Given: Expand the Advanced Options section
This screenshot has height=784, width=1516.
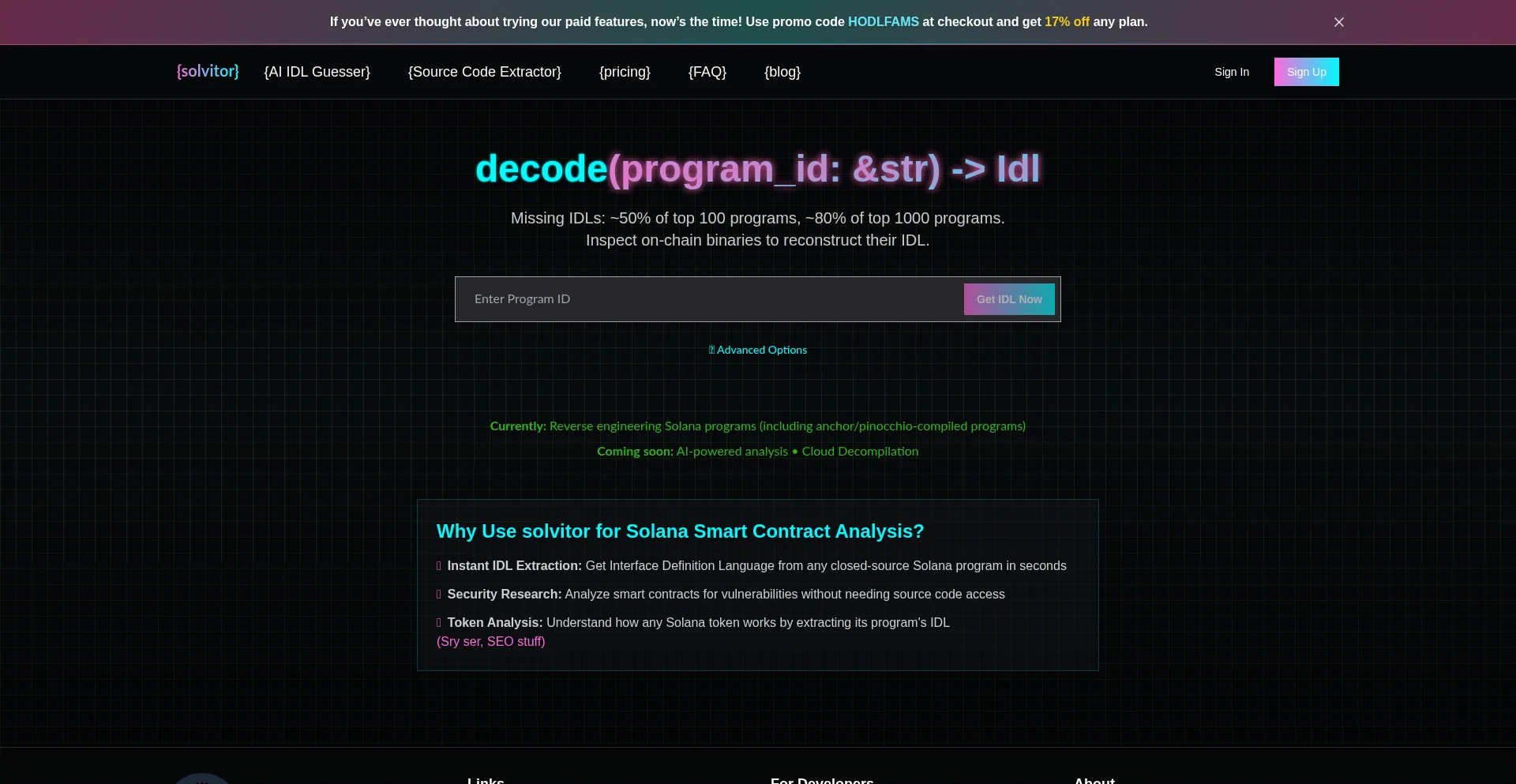Looking at the screenshot, I should [758, 350].
